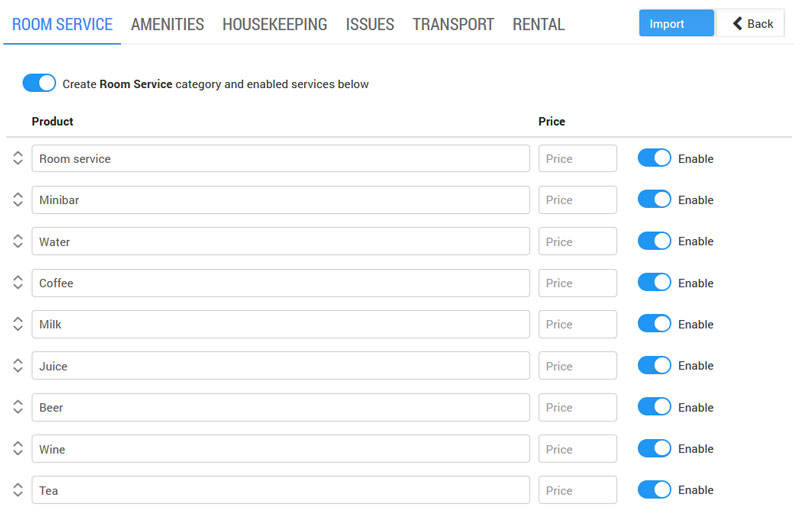Click the reorder arrows beside Water
800x515 pixels.
point(18,241)
